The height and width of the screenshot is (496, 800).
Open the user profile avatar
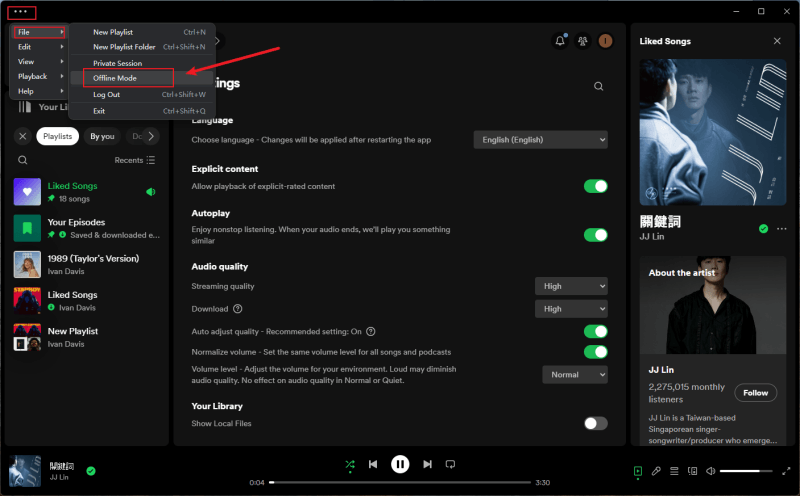(605, 41)
